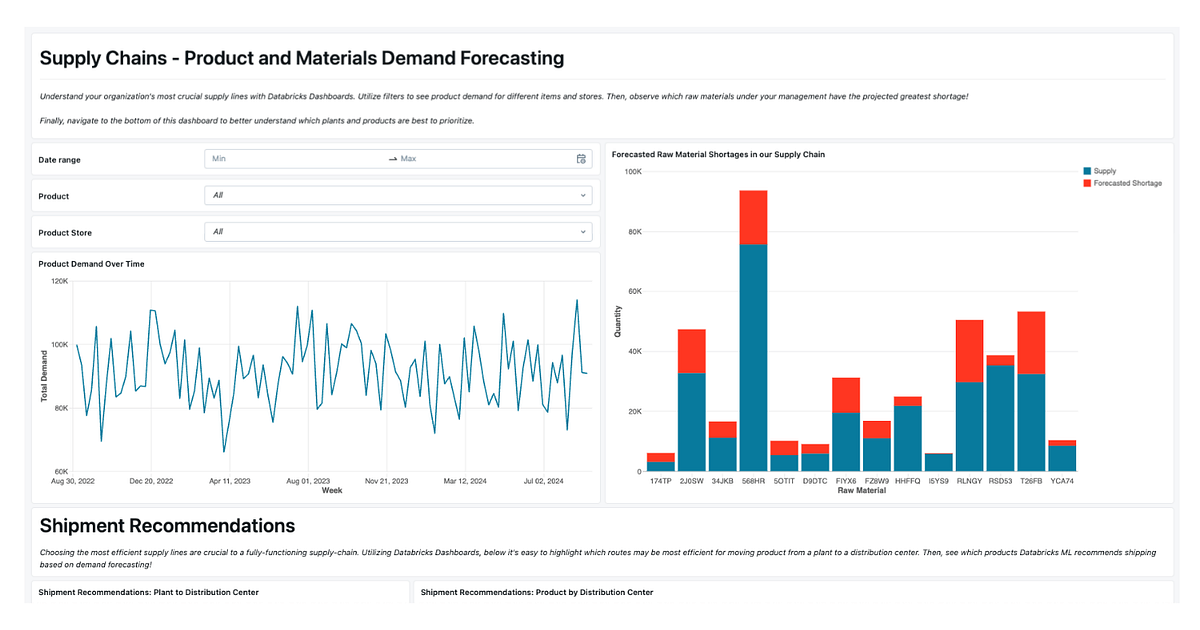
Task: Open the date range calendar icon
Action: (581, 158)
